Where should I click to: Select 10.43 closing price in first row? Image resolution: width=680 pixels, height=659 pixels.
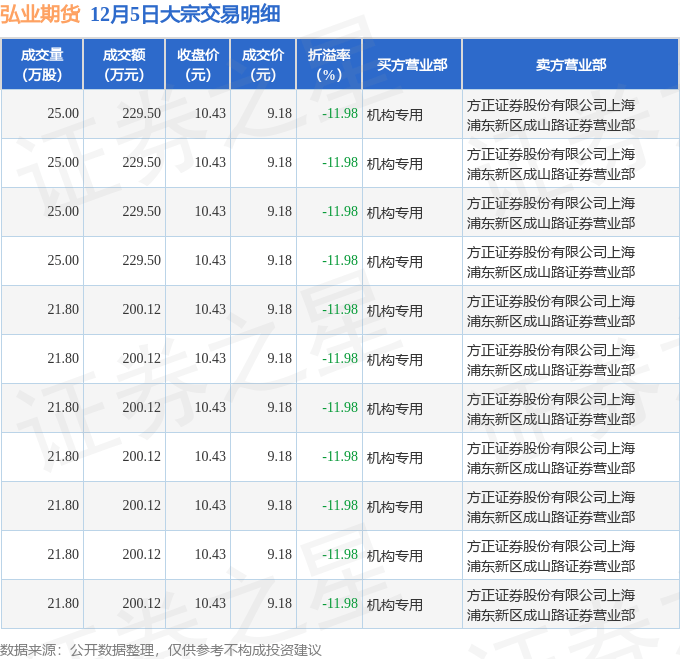click(210, 114)
